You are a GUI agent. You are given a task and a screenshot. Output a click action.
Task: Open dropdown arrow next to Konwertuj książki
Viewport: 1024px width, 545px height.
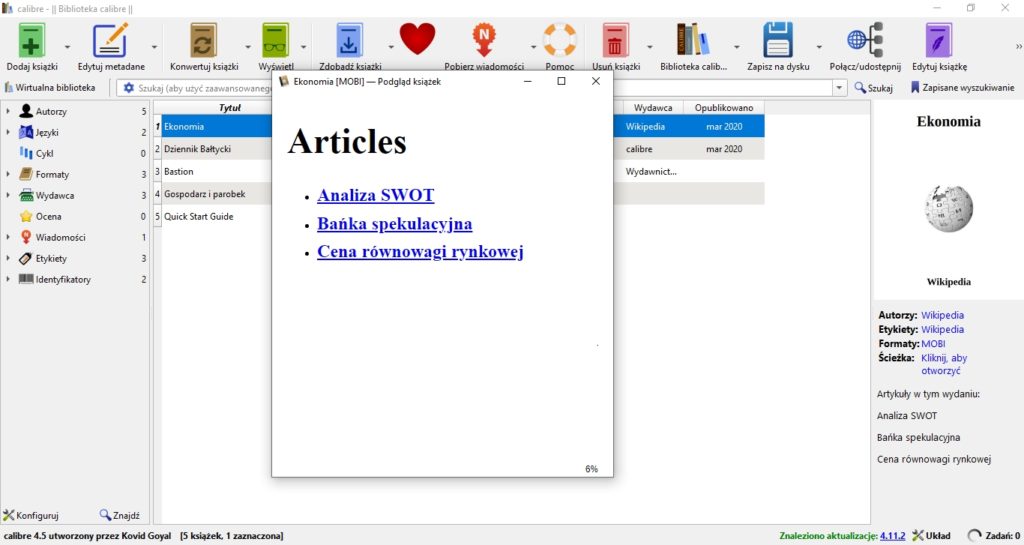coord(248,47)
